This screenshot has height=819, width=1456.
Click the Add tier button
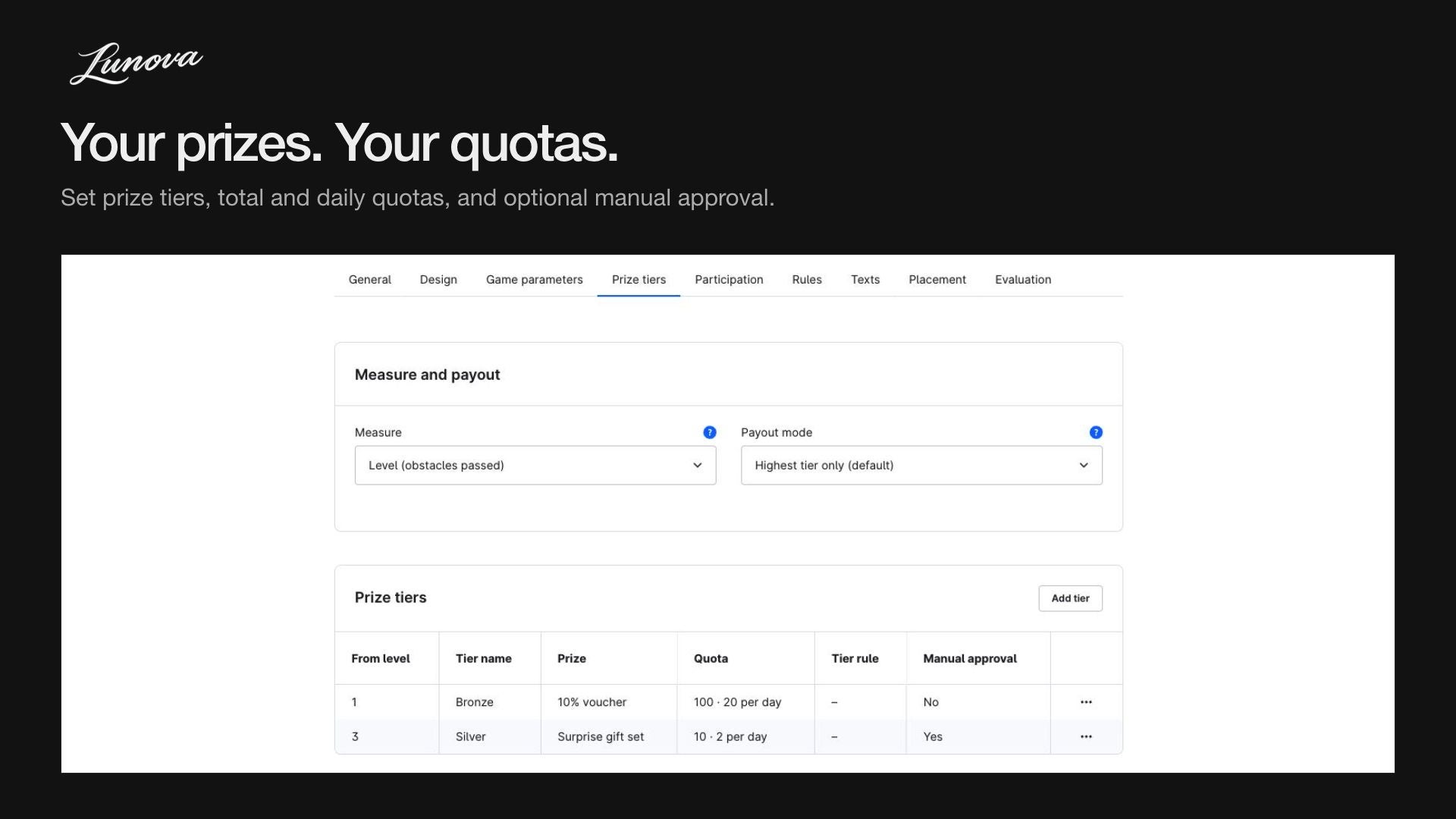pos(1070,598)
